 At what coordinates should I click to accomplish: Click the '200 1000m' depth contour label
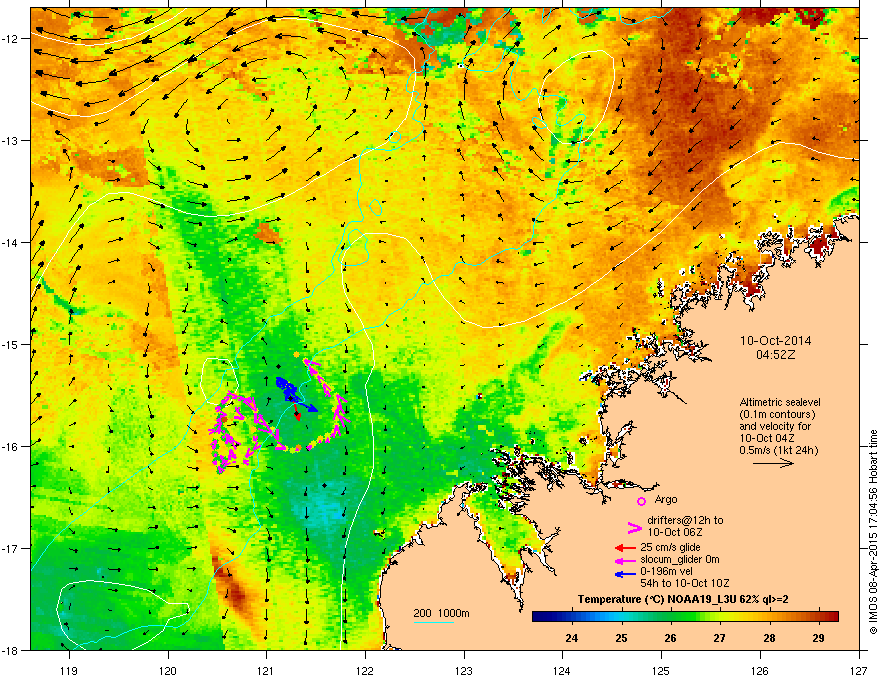441,613
